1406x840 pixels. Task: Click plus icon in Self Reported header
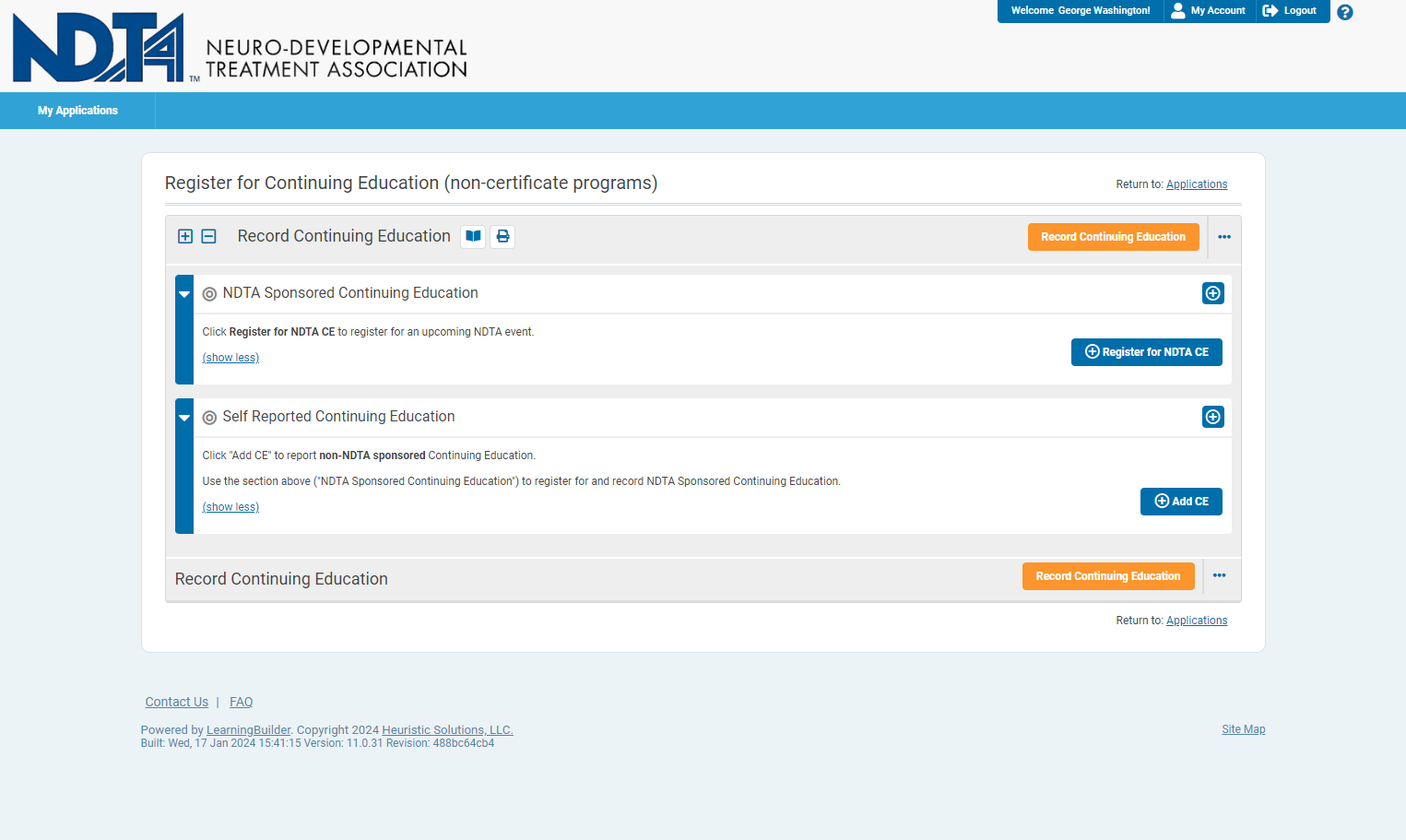[1213, 417]
